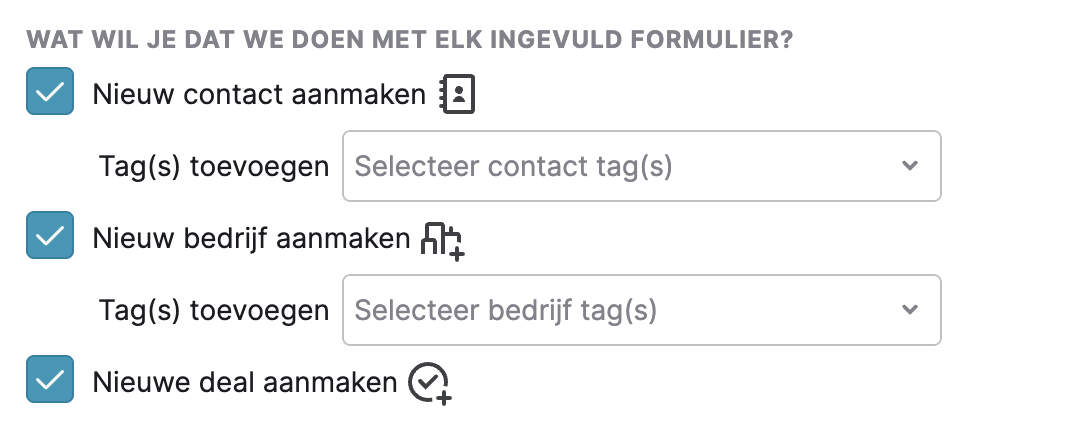Click the 'Nieuwe deal aanmaken' label text
Screen dimensions: 1074x440
[x=245, y=382]
